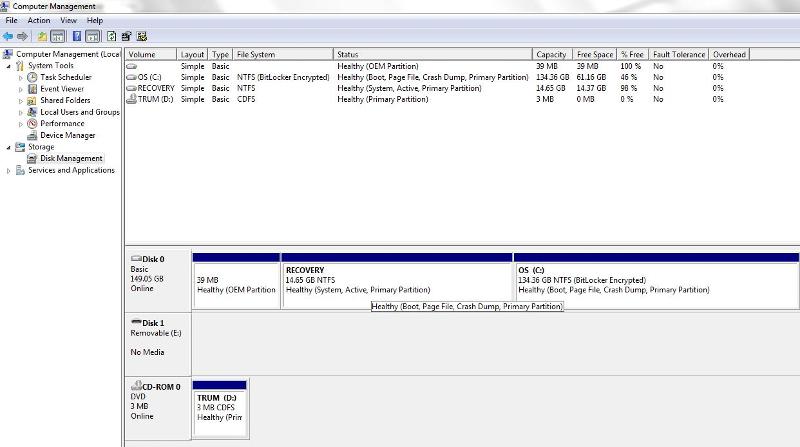Click the checklist settings toolbar icon
The image size is (800, 447).
[x=142, y=36]
